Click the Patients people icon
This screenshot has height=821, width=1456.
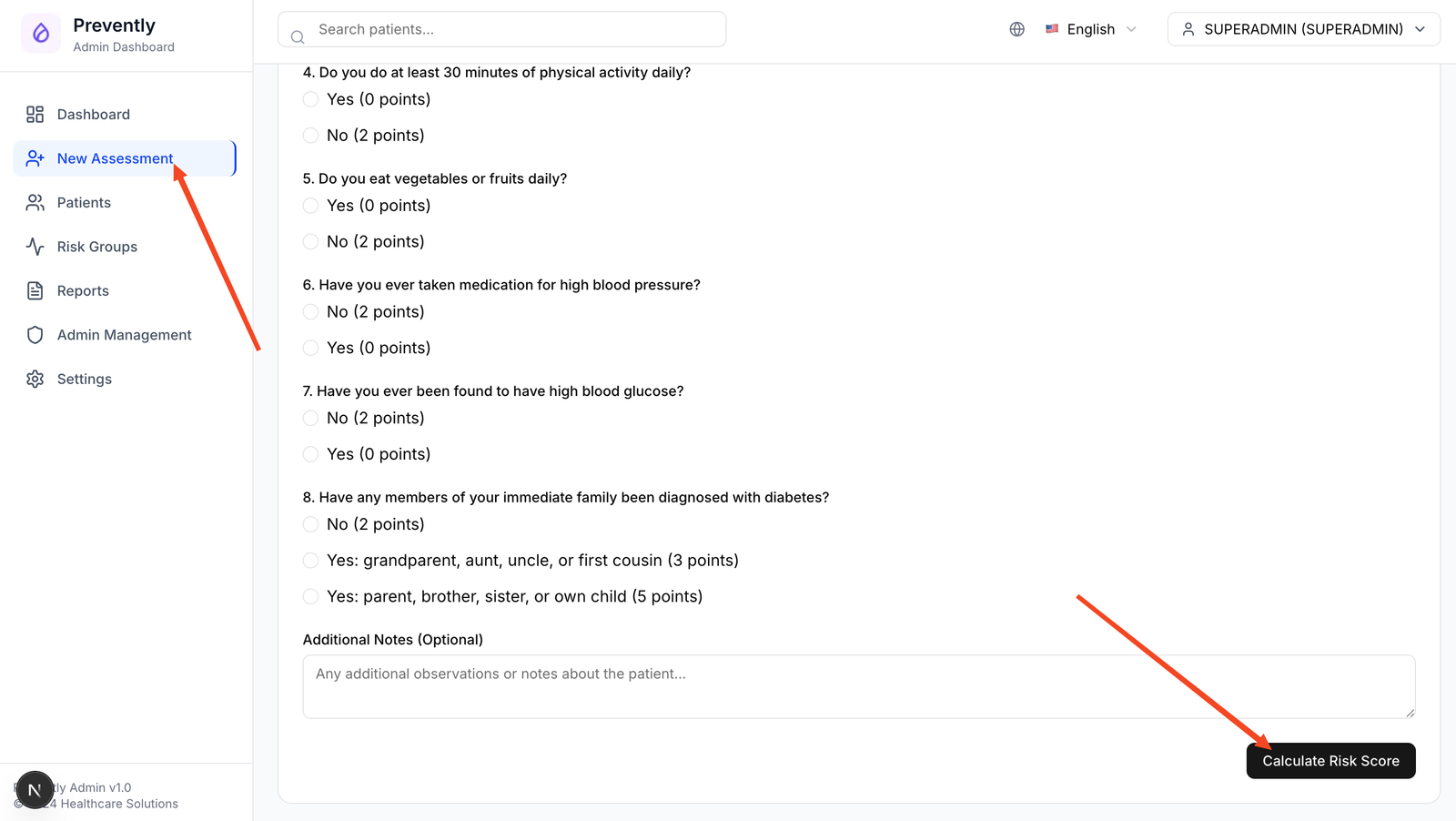click(35, 203)
